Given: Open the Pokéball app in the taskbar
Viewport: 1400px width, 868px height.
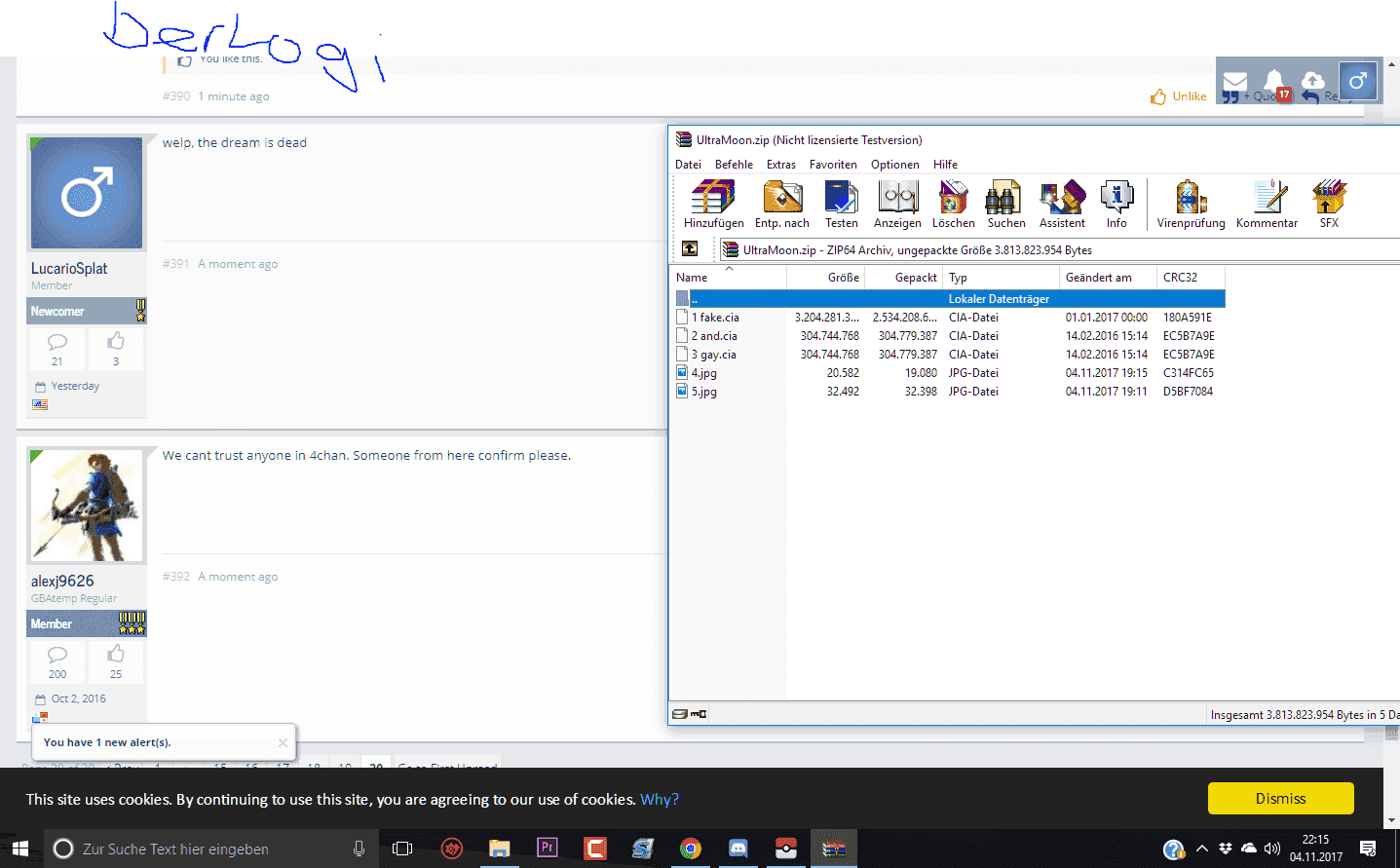Looking at the screenshot, I should 786,849.
